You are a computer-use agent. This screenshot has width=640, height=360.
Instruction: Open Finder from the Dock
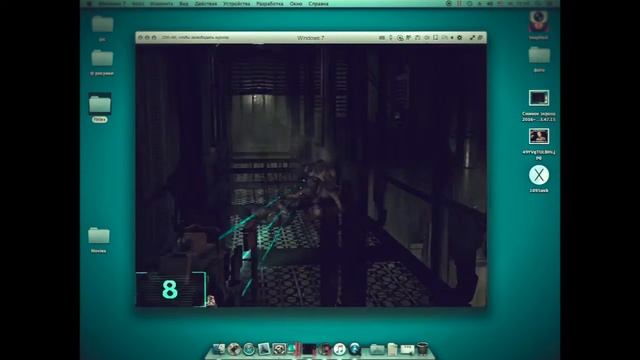[219, 349]
